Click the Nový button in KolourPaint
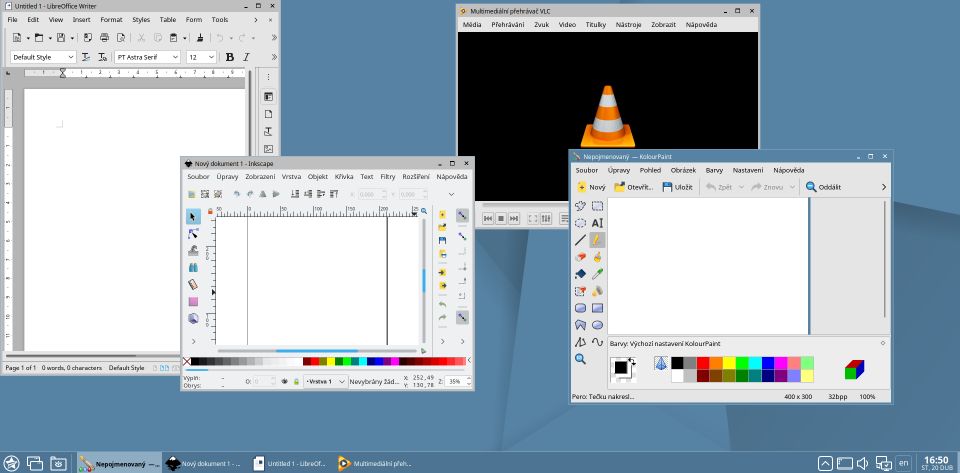The image size is (960, 473). [x=591, y=187]
